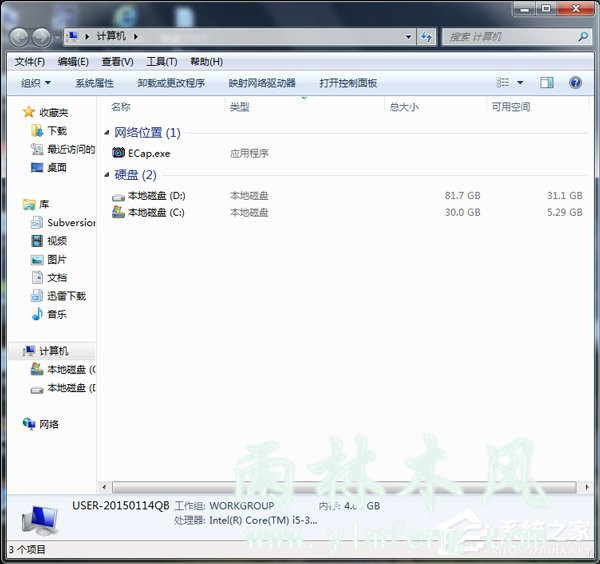
Task: Expand the arrow after 计算机 in address bar
Action: 136,37
